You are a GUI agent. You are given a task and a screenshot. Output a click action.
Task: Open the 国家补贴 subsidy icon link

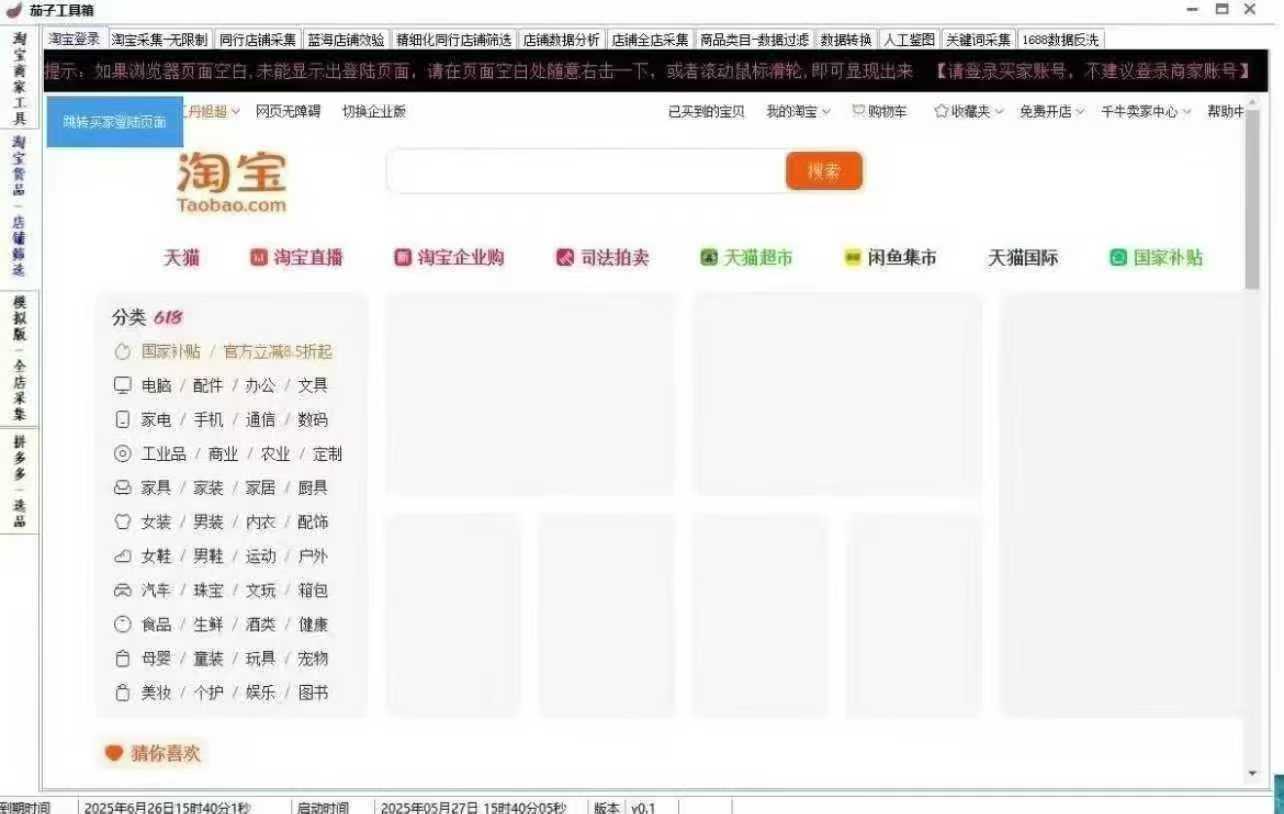pos(1118,258)
